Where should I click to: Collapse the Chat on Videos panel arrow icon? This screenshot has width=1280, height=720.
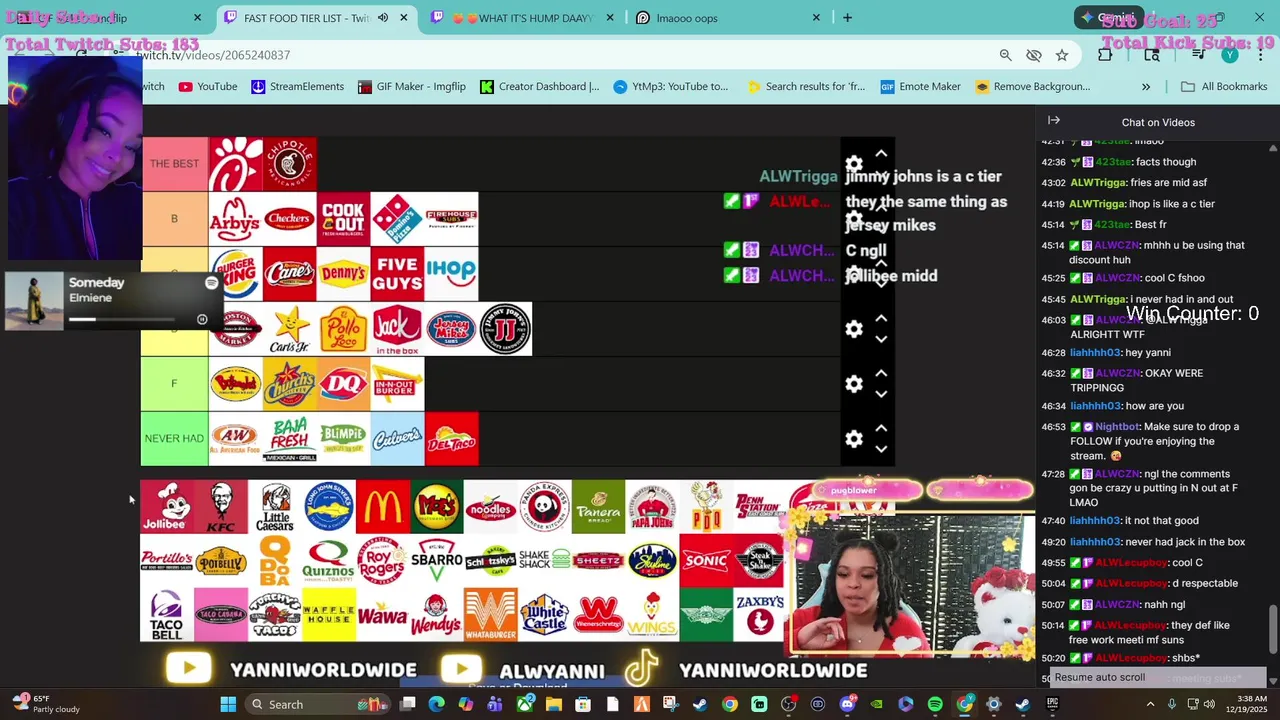[x=1054, y=120]
